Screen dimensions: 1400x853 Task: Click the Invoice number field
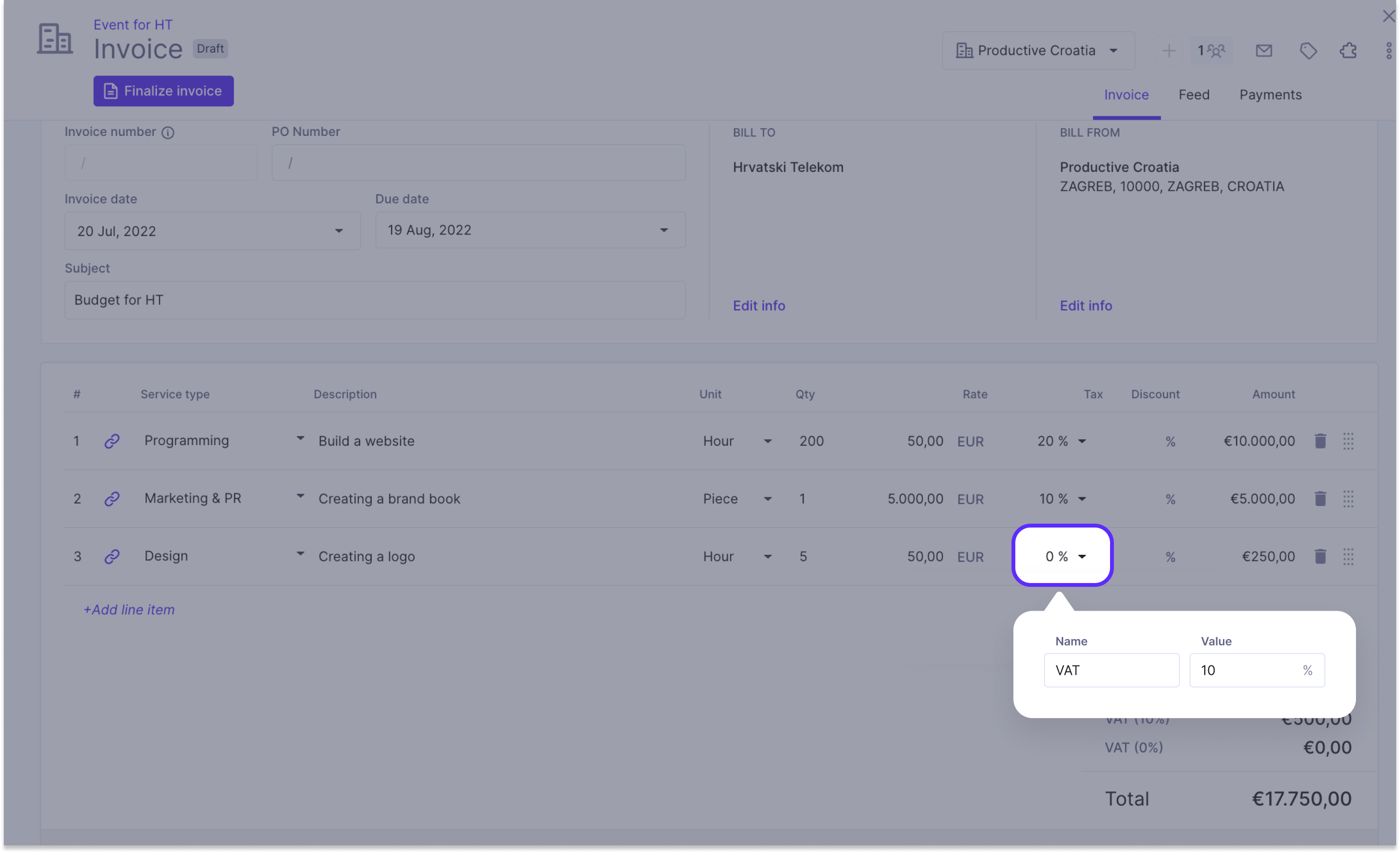[161, 163]
